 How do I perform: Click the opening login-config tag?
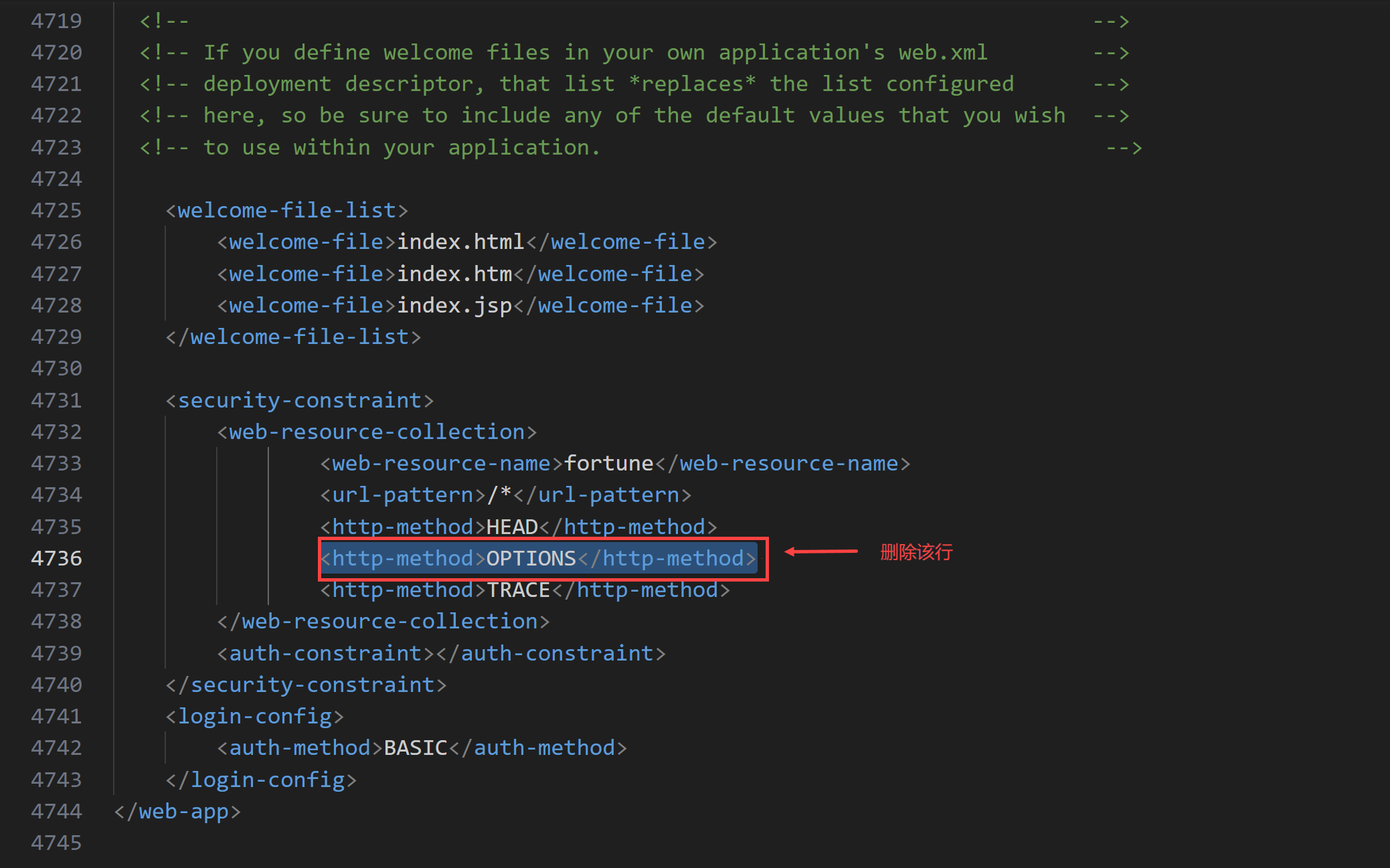click(x=254, y=716)
